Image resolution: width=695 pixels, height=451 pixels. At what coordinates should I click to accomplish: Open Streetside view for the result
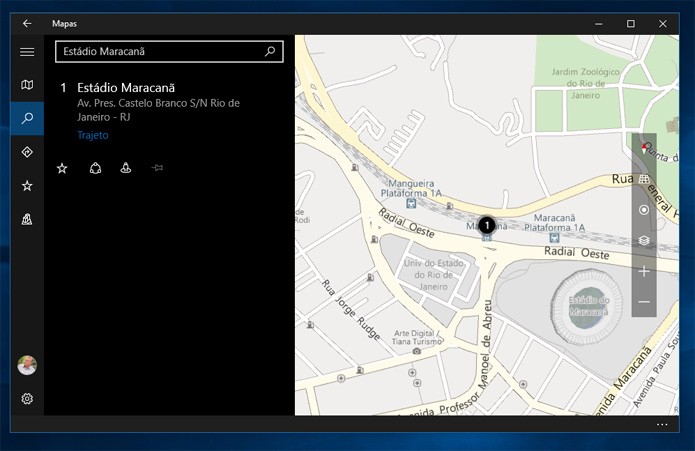(126, 168)
